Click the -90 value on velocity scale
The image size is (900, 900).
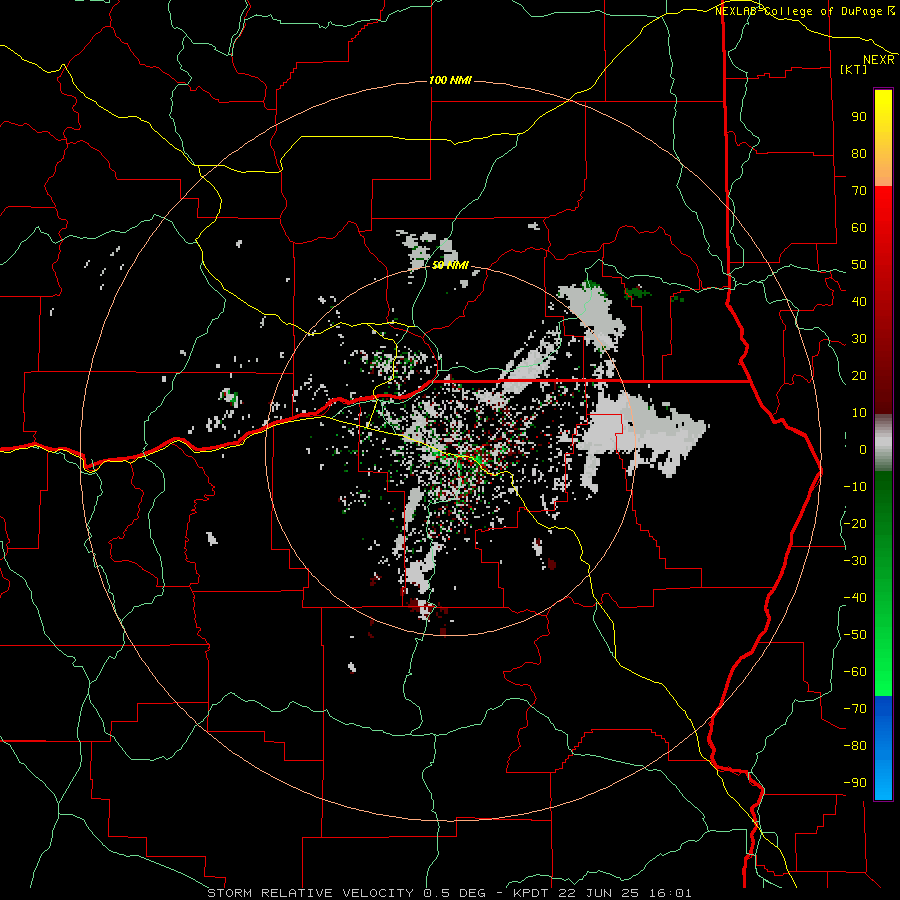tap(855, 783)
